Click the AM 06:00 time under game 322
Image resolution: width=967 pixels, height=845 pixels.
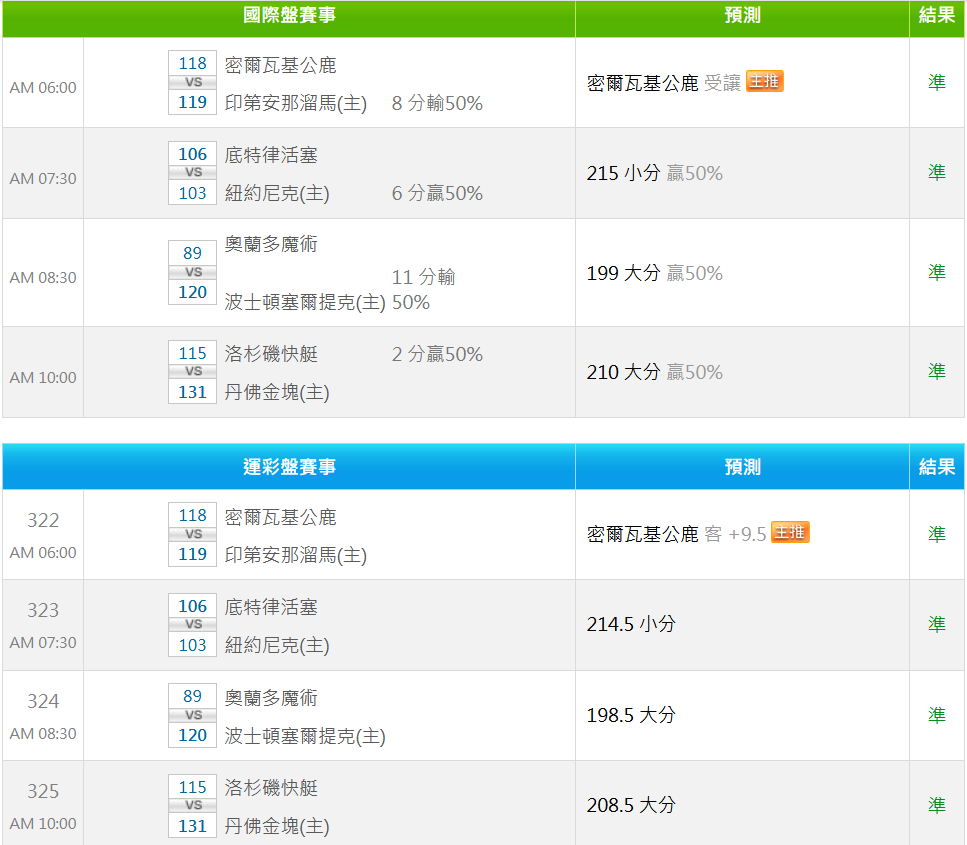pyautogui.click(x=43, y=553)
